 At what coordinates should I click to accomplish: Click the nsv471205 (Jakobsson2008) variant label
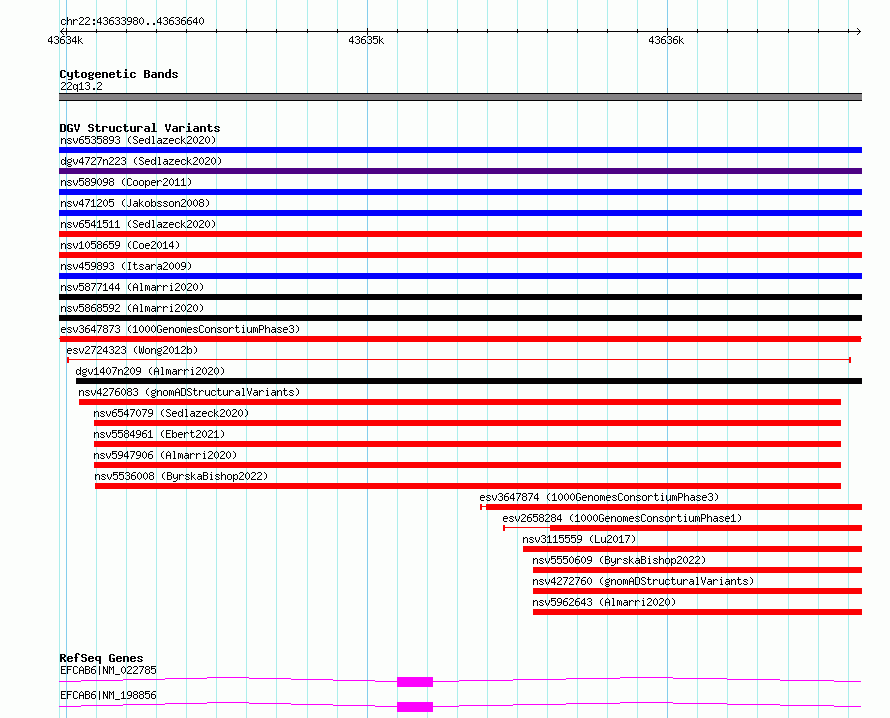click(x=135, y=203)
